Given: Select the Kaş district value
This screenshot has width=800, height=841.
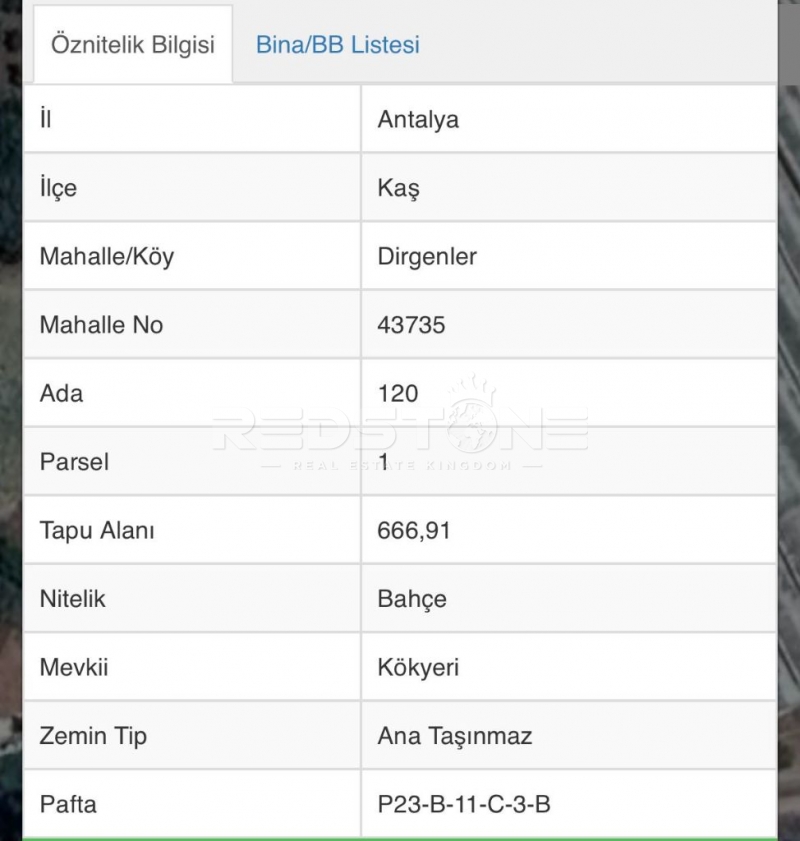Looking at the screenshot, I should click(398, 188).
